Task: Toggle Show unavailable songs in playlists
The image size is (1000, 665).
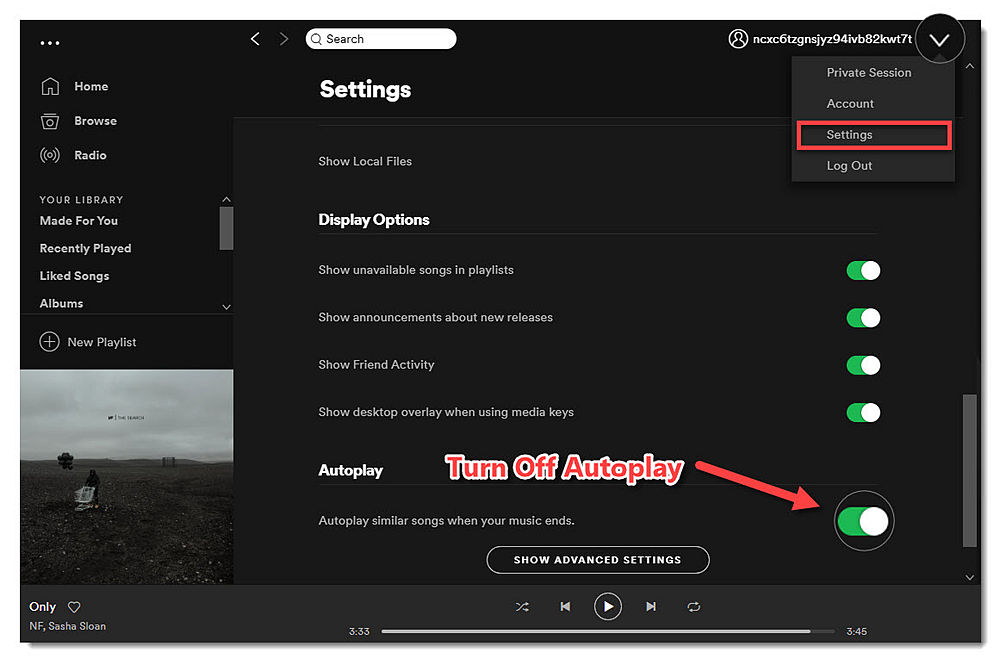Action: click(862, 270)
